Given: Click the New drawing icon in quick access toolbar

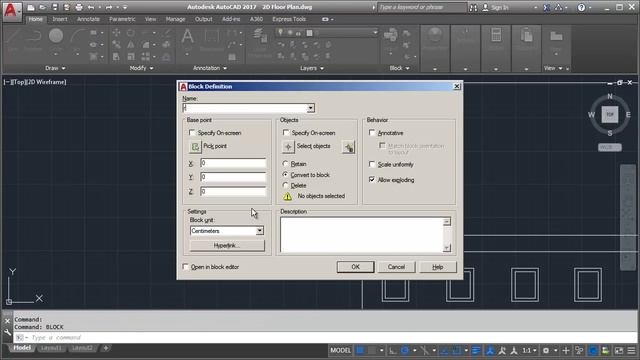Looking at the screenshot, I should click(x=31, y=7).
